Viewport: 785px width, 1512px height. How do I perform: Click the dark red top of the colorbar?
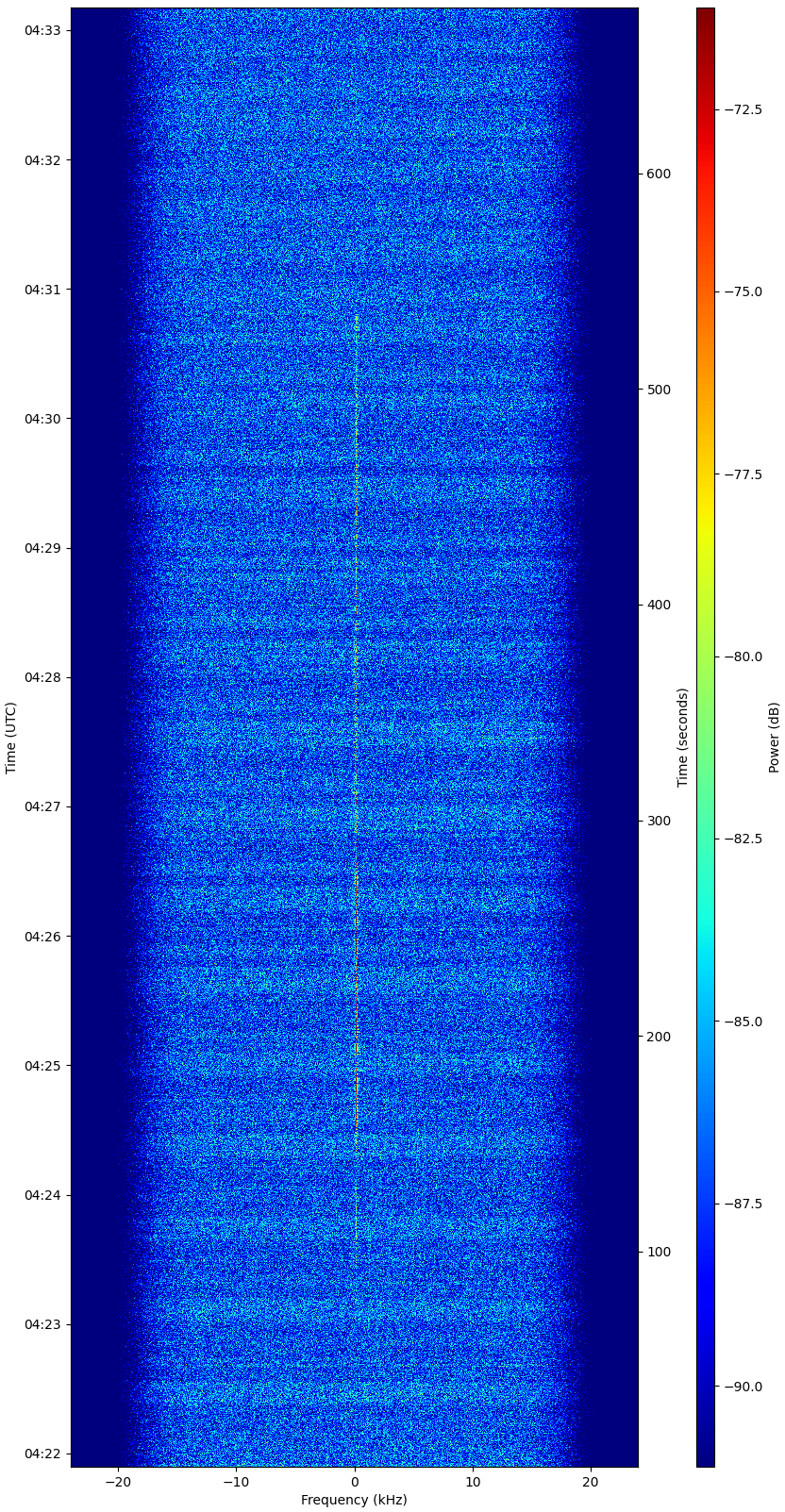[x=705, y=17]
